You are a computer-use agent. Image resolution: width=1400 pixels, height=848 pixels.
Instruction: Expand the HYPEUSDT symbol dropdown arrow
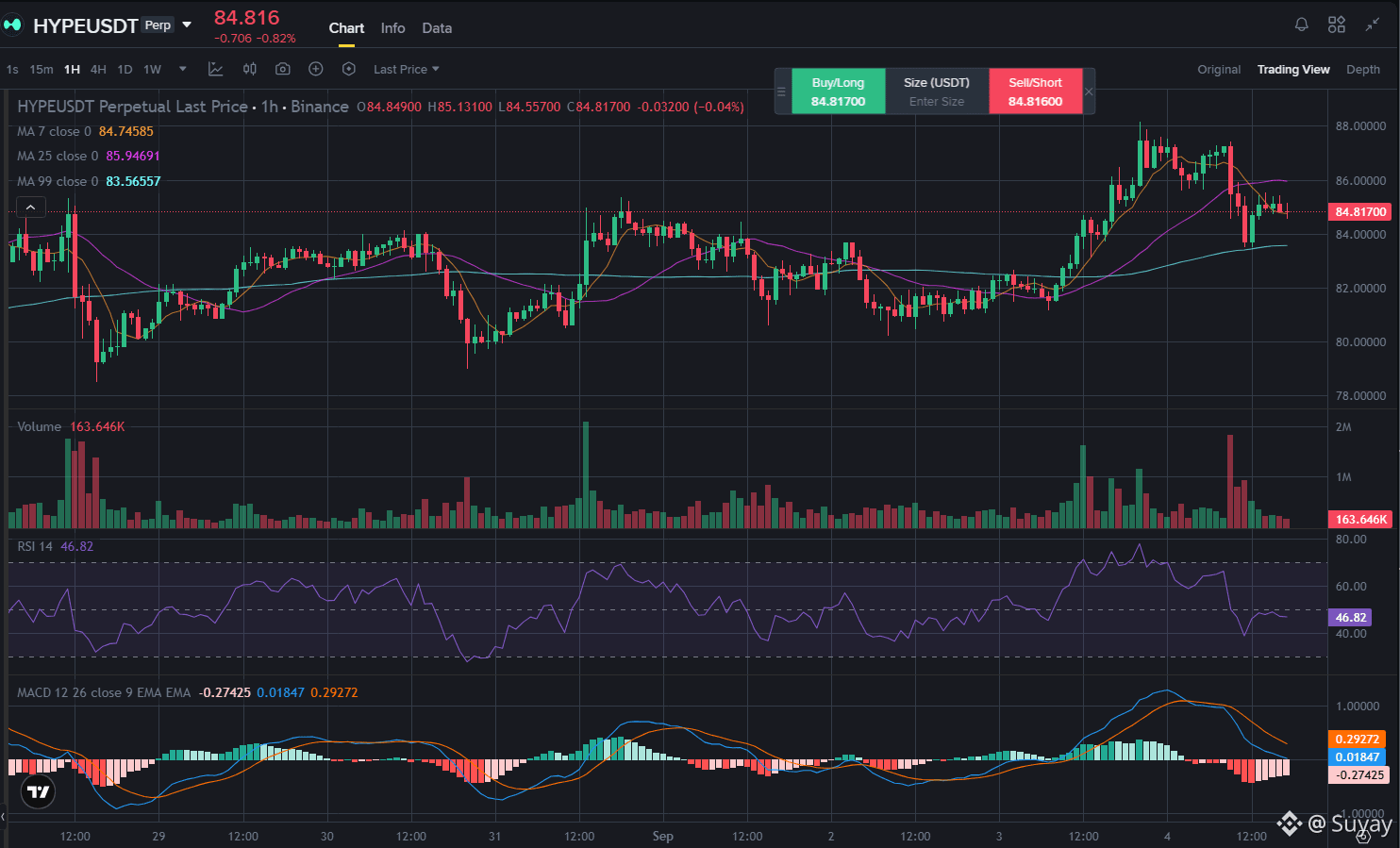tap(187, 25)
